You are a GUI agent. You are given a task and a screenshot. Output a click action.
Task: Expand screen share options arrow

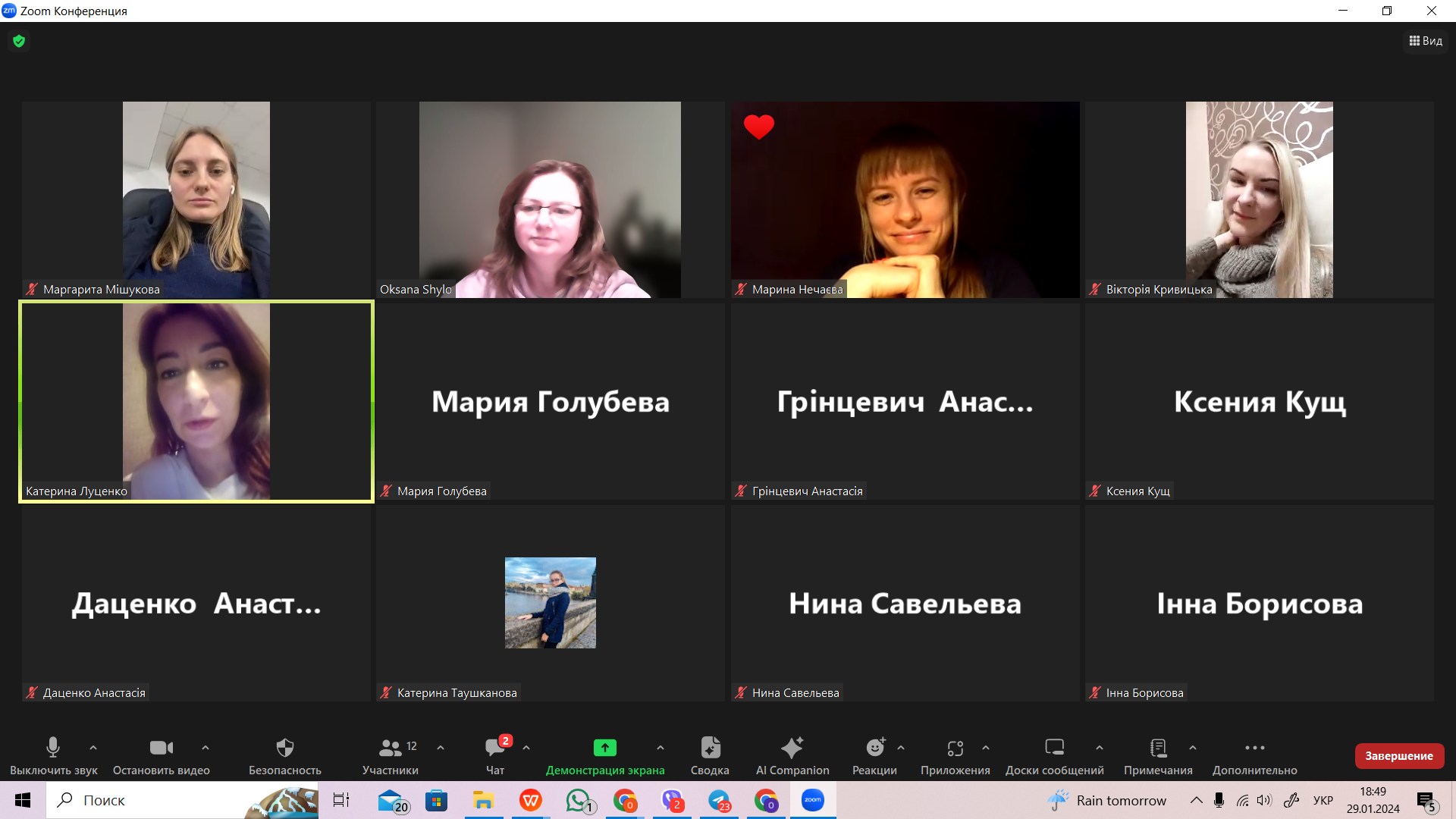pyautogui.click(x=661, y=748)
